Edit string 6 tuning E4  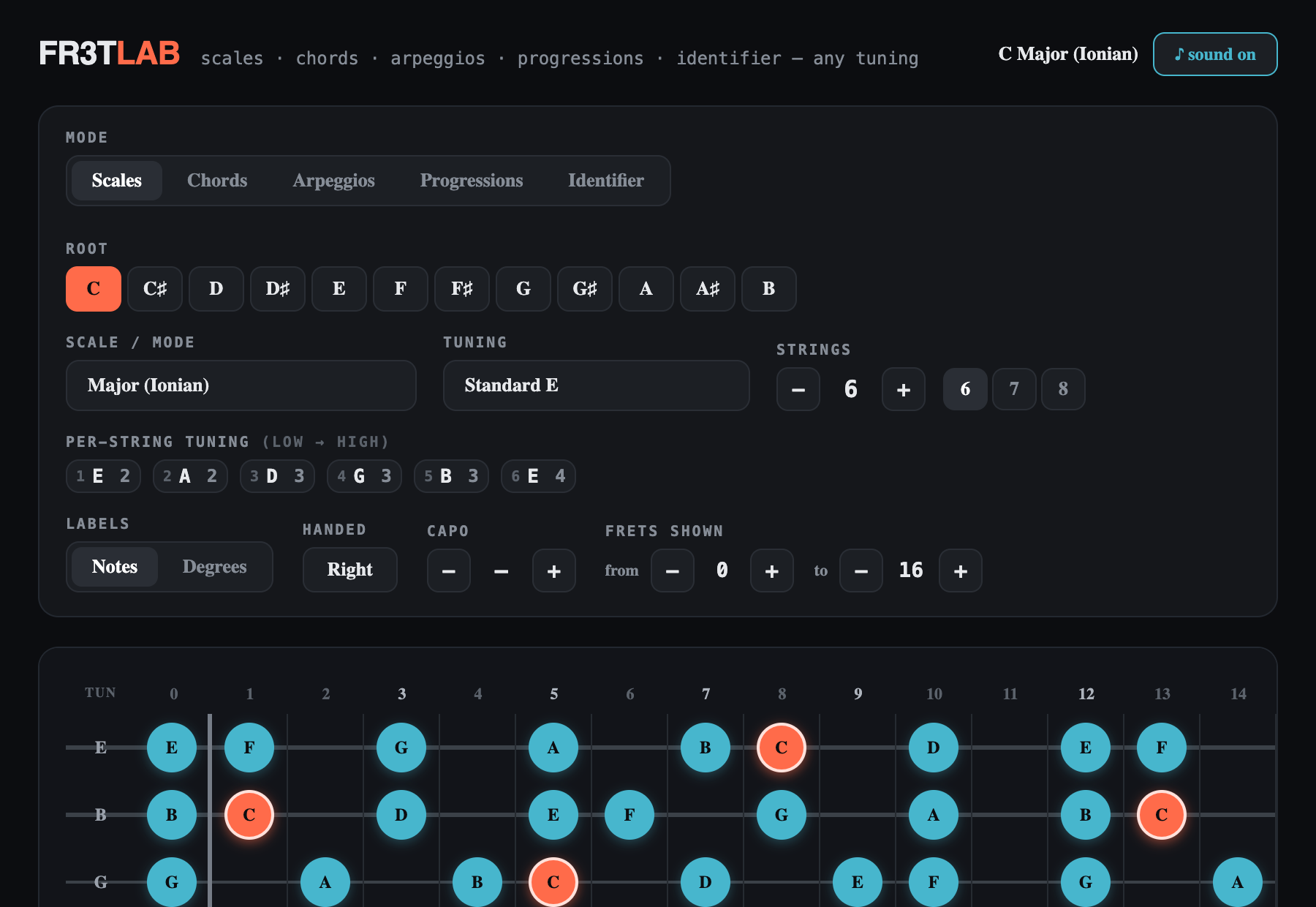[x=538, y=476]
